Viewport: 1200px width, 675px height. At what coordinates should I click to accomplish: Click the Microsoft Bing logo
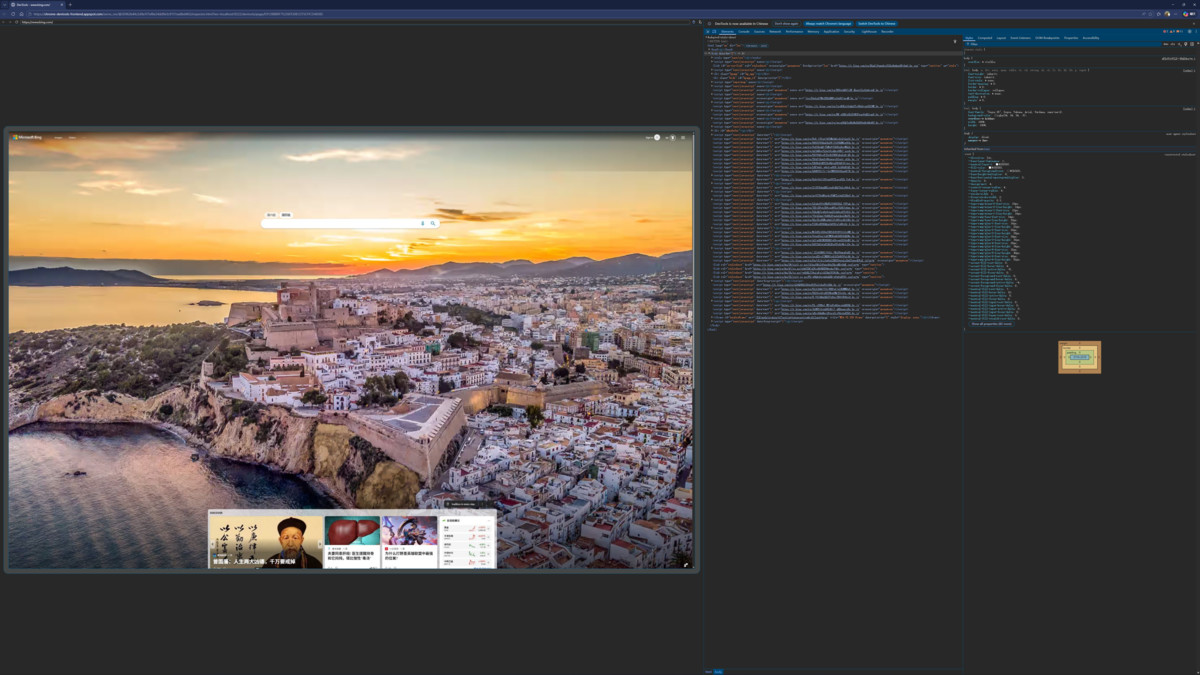point(27,137)
